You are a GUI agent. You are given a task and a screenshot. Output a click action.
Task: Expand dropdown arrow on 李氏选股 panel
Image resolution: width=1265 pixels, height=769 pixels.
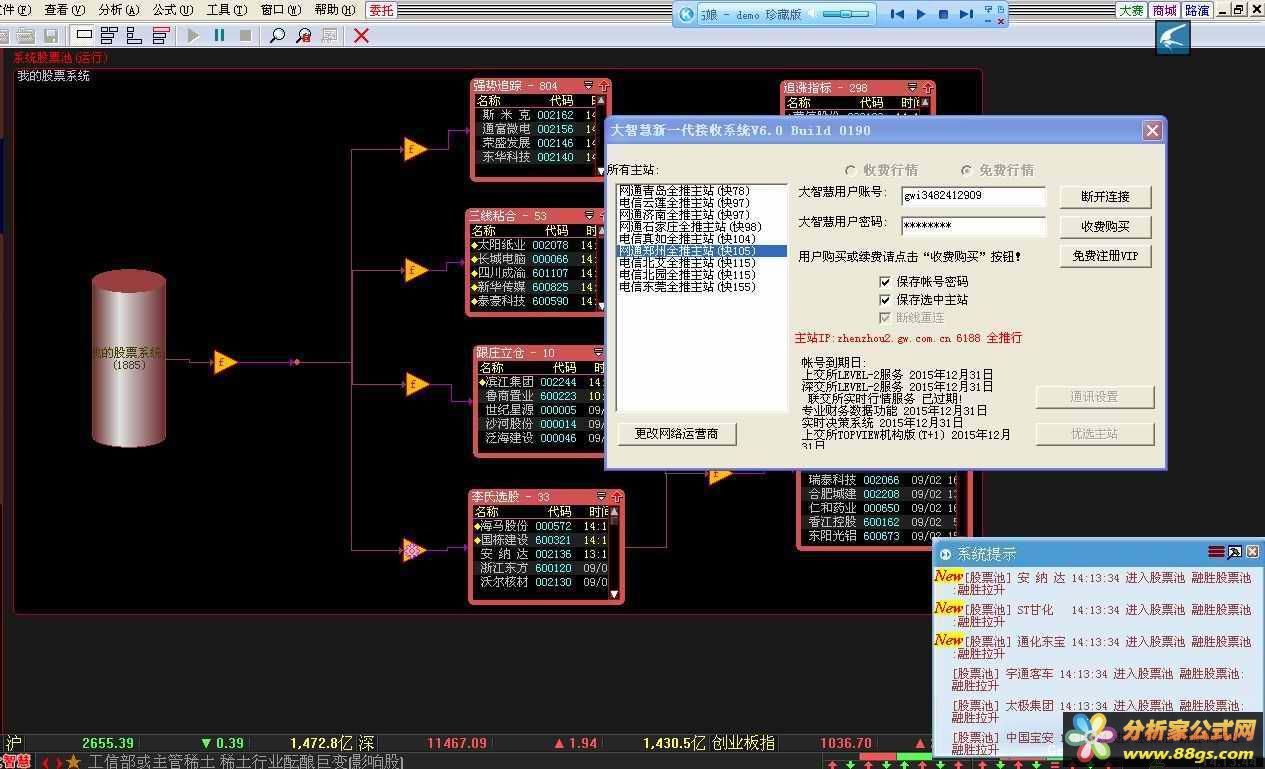pyautogui.click(x=602, y=496)
